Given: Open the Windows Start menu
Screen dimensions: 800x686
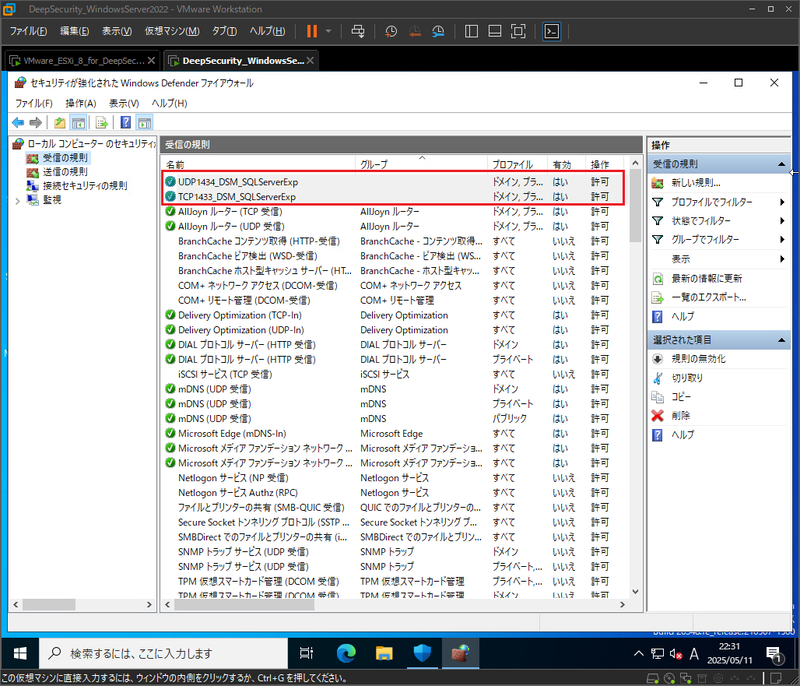Looking at the screenshot, I should pyautogui.click(x=20, y=653).
